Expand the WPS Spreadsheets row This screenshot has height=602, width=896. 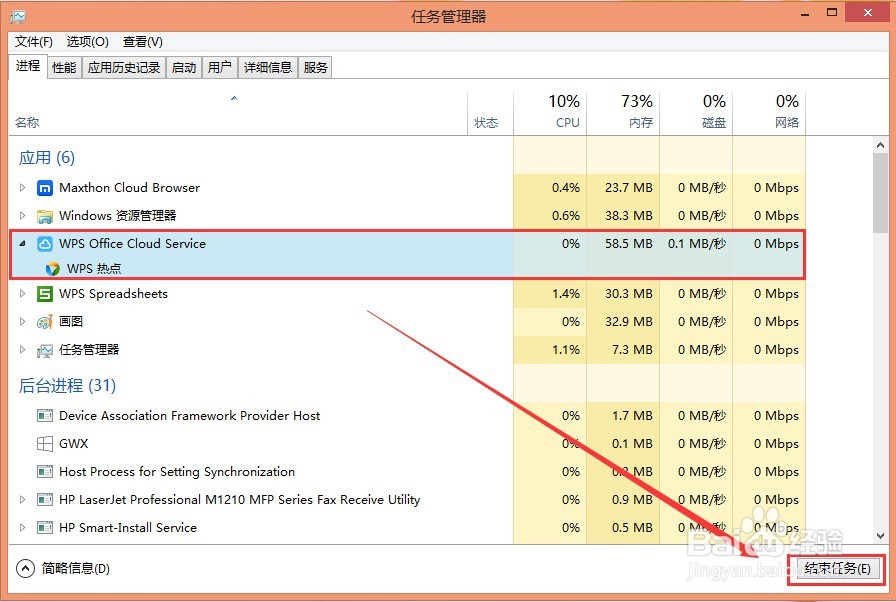(x=22, y=294)
